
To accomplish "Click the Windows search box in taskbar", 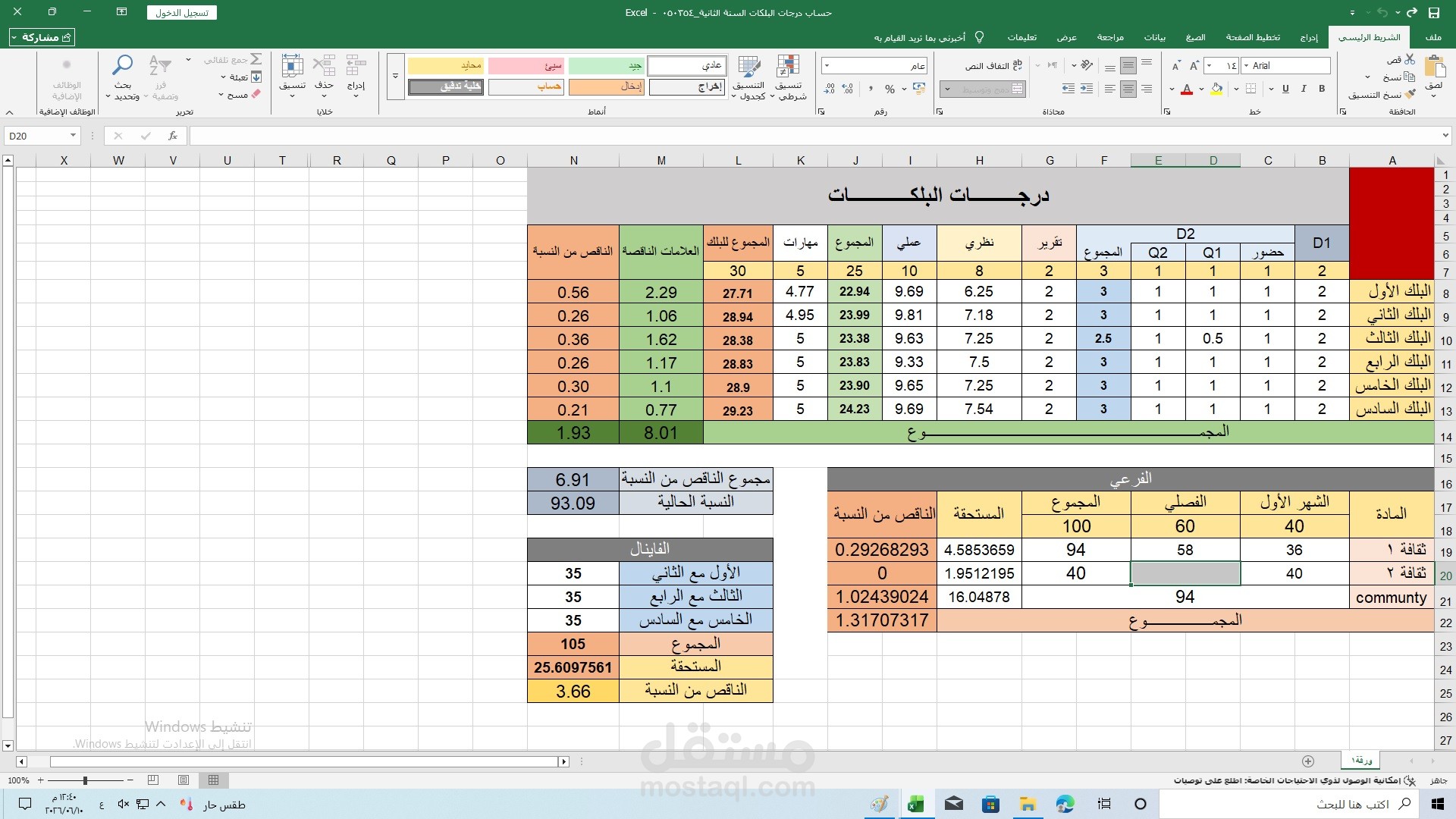I will 1289,804.
